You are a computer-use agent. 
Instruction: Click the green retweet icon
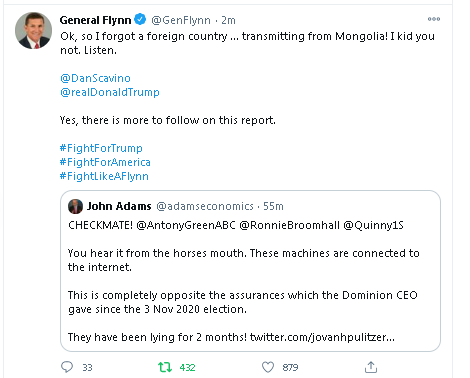165,367
